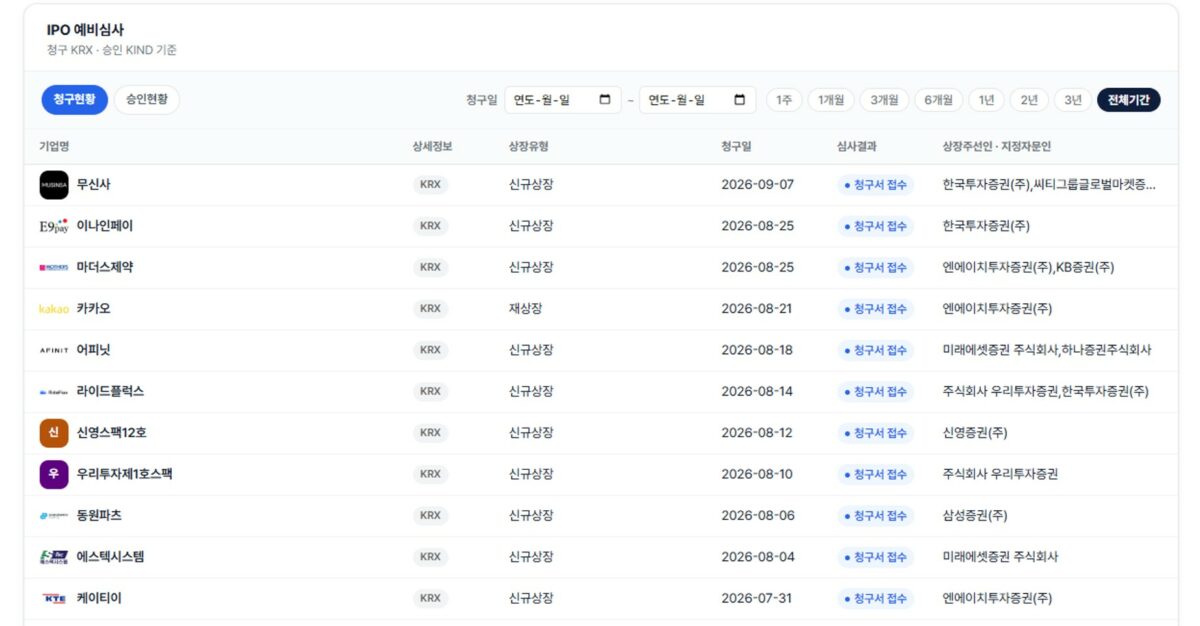Select the 6개월 period filter

click(x=938, y=100)
